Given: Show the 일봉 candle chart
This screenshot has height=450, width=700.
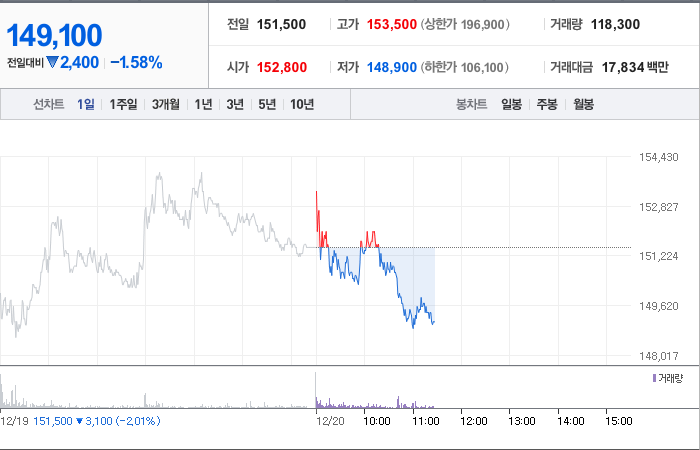Looking at the screenshot, I should pyautogui.click(x=511, y=104).
